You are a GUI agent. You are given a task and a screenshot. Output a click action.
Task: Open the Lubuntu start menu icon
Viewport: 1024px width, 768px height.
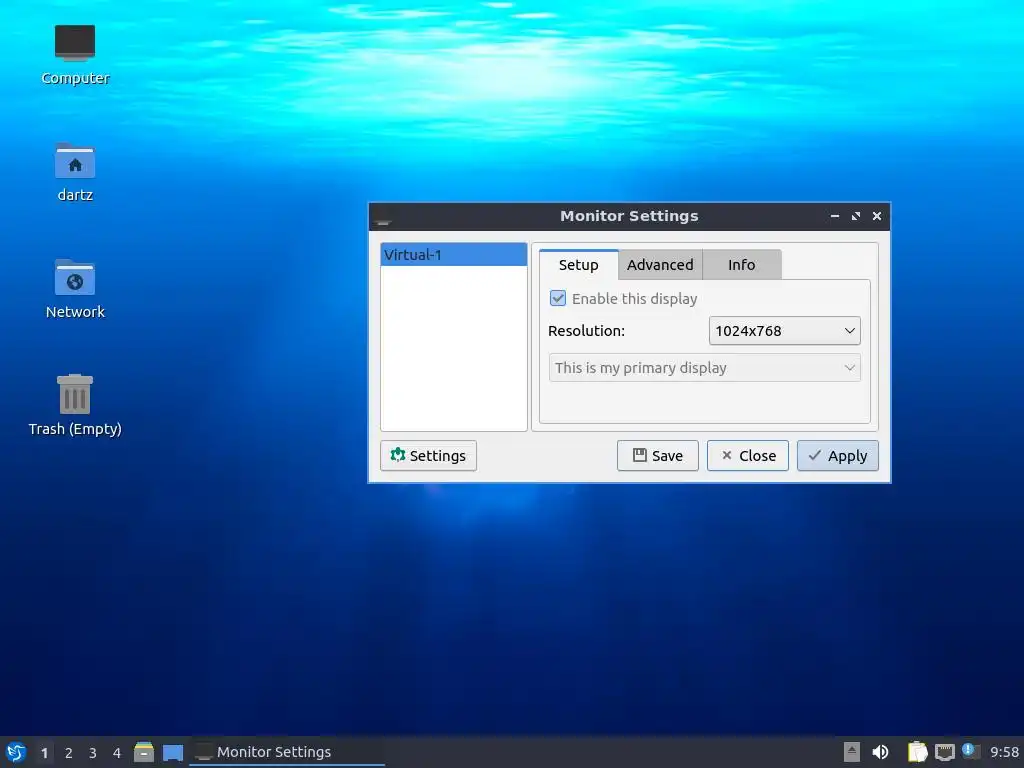coord(16,752)
